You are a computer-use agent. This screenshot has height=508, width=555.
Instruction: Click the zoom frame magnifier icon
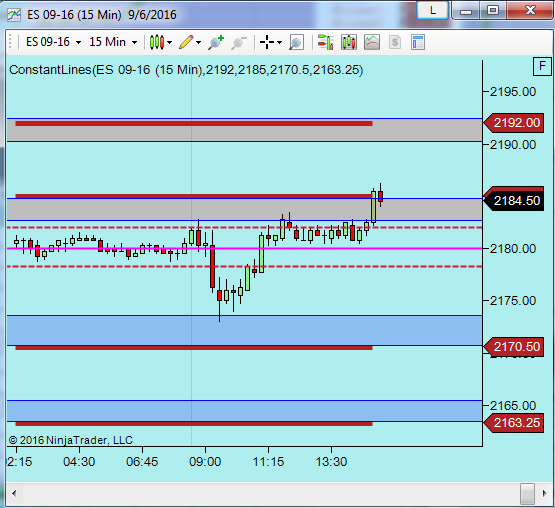click(x=296, y=42)
